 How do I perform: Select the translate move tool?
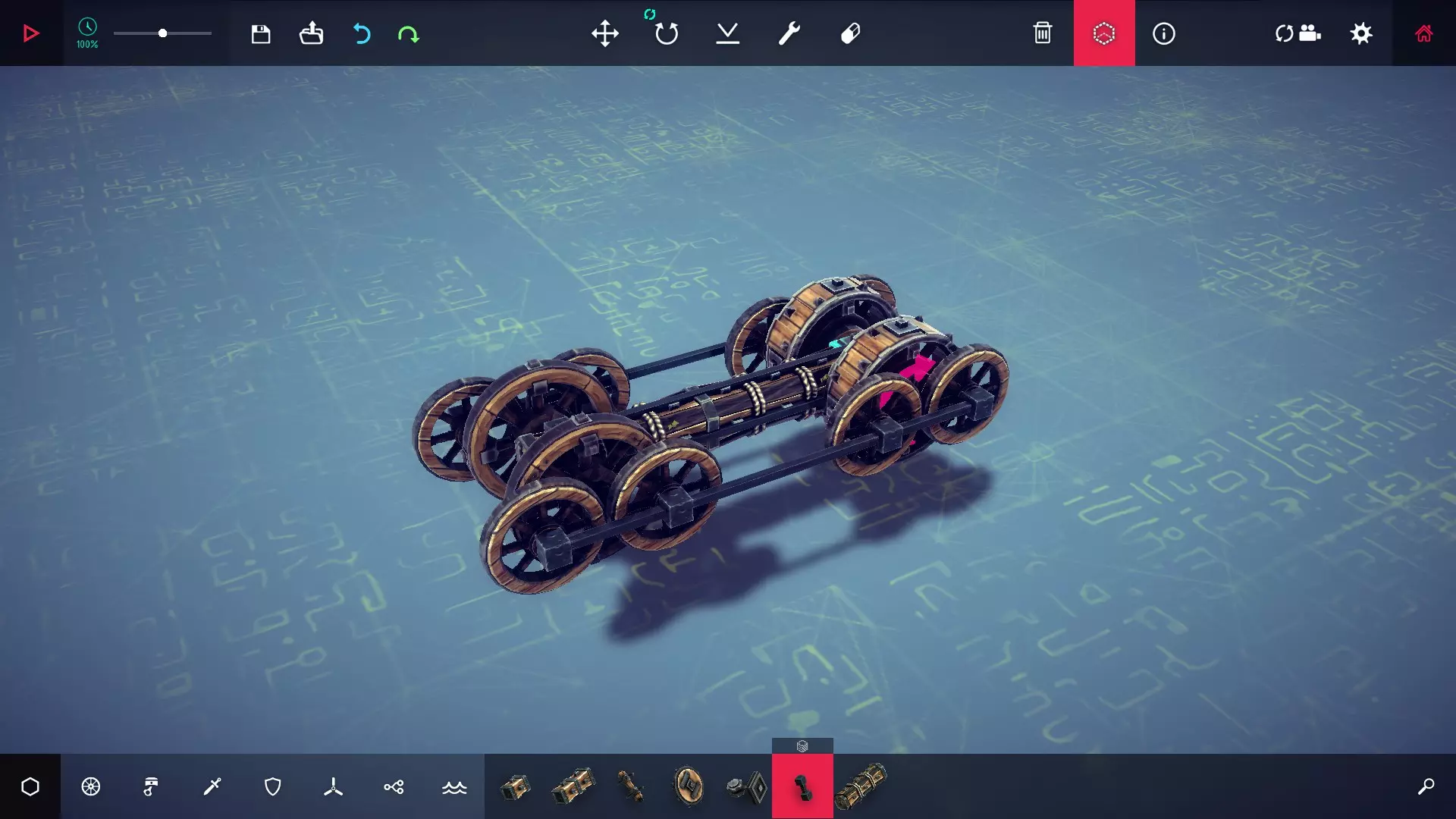[604, 33]
